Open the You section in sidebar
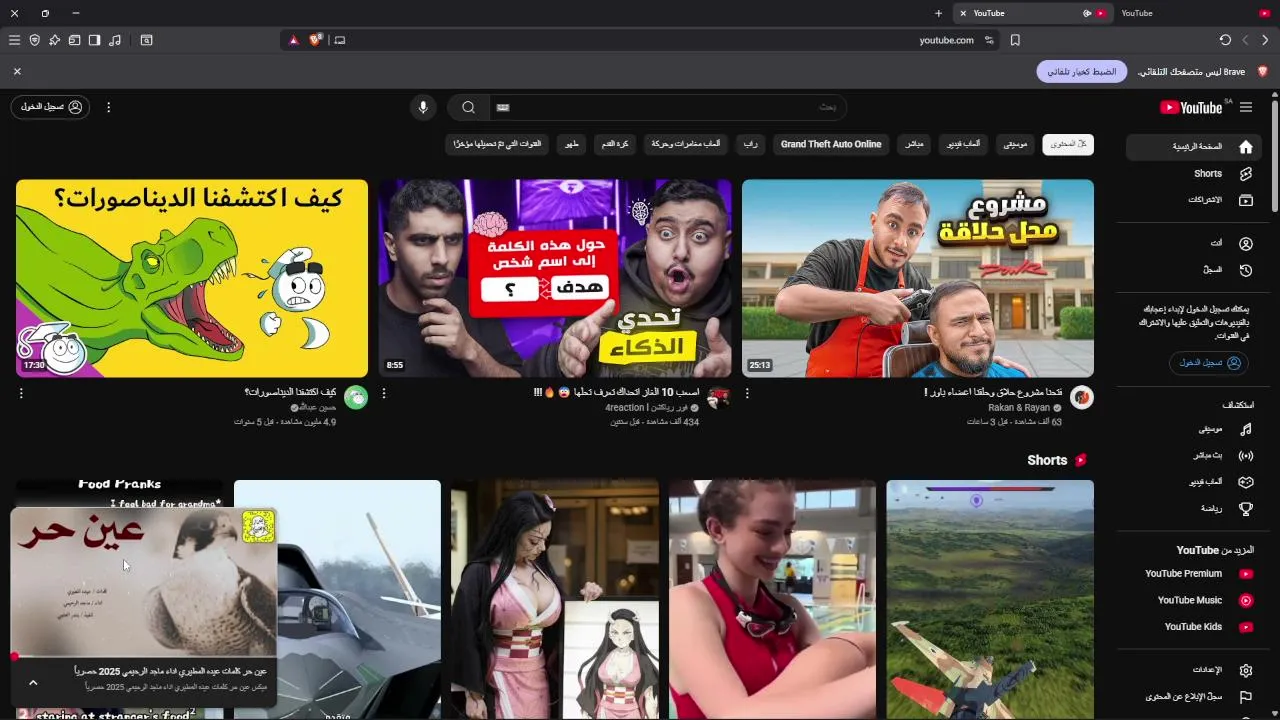The width and height of the screenshot is (1280, 720). click(1194, 243)
